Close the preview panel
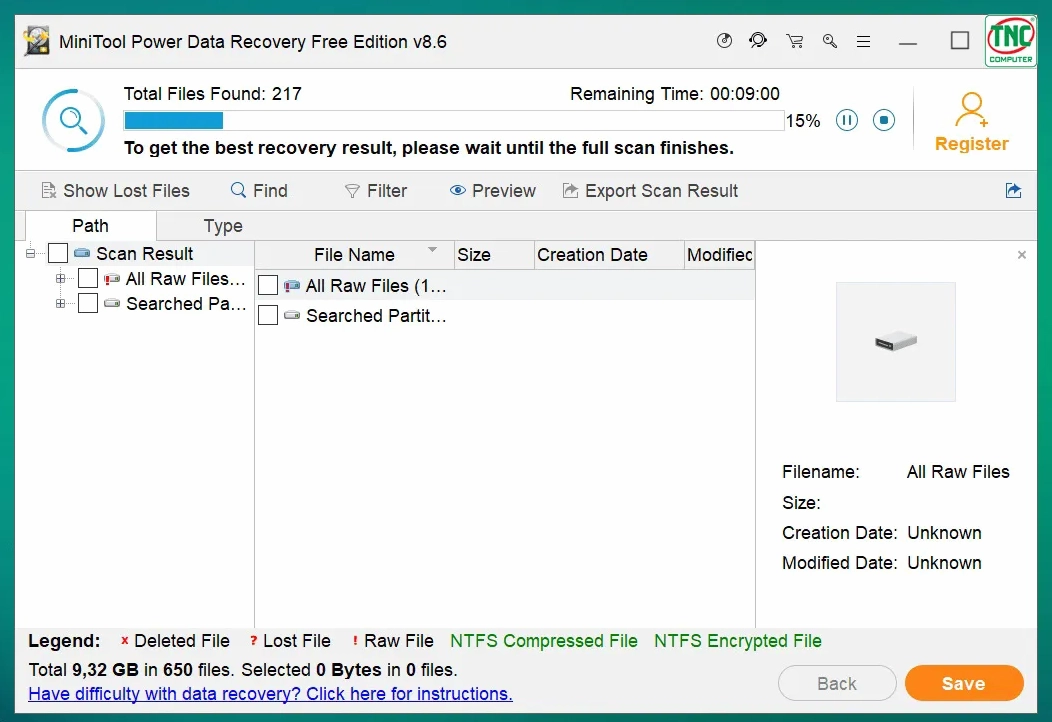The width and height of the screenshot is (1052, 722). [x=1021, y=256]
